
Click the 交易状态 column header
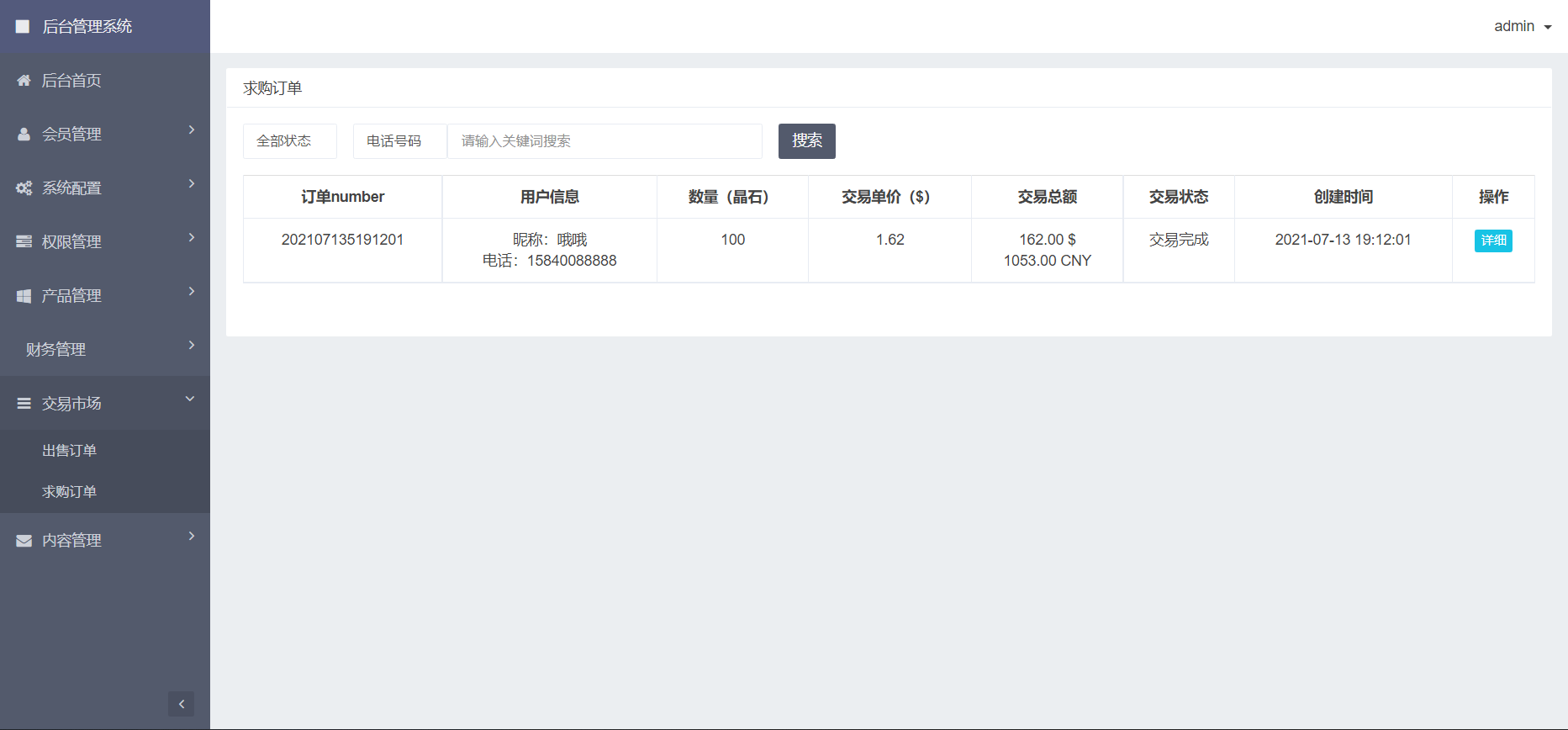pyautogui.click(x=1179, y=197)
